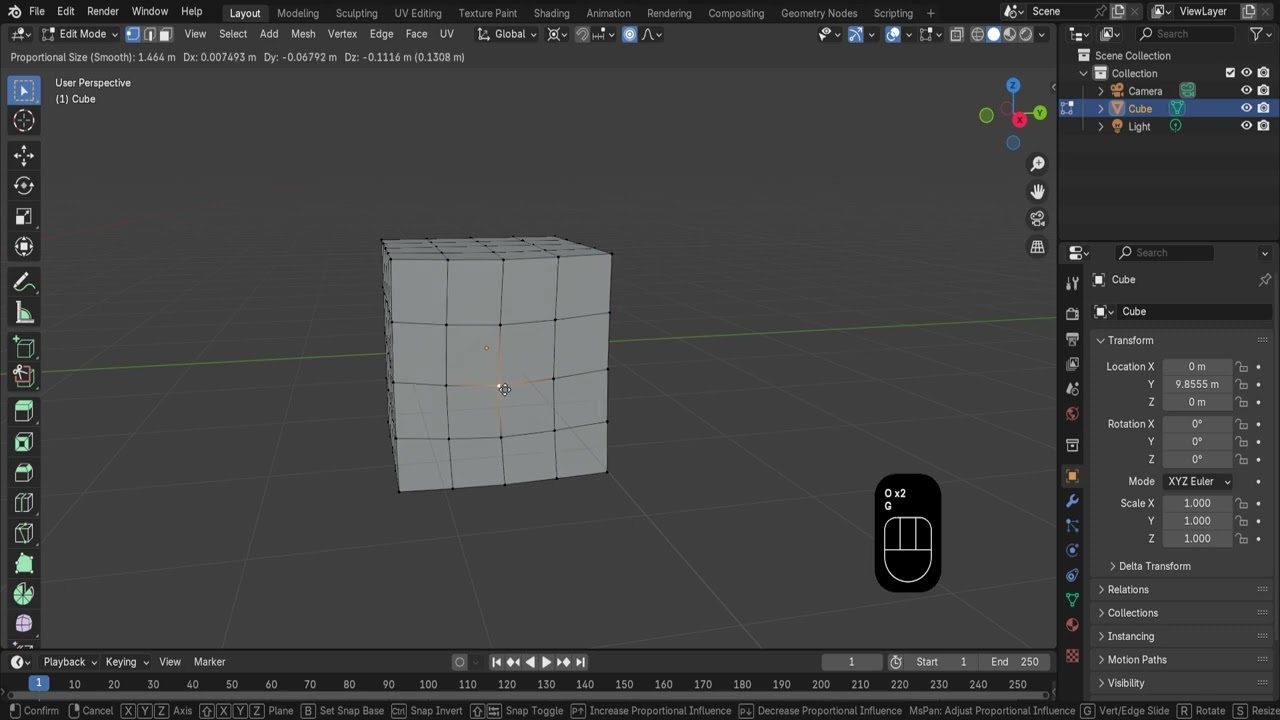
Task: Open the Object Data properties tab
Action: click(x=1072, y=600)
